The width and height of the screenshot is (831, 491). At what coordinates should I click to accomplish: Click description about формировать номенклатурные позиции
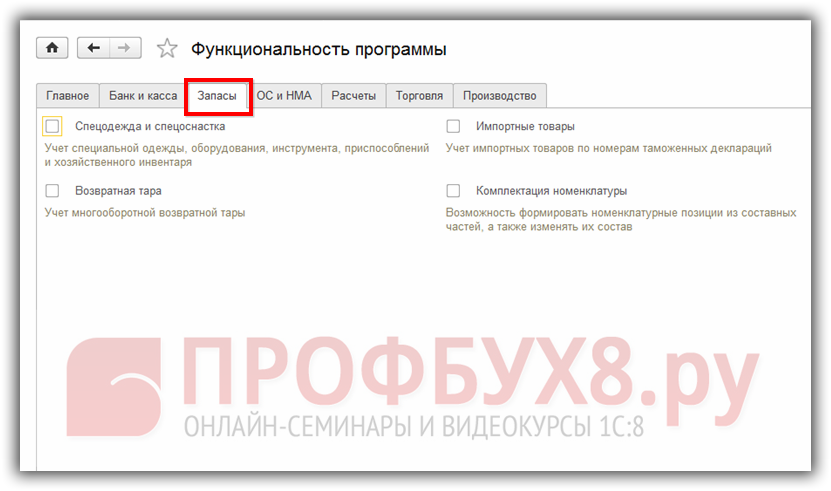click(x=621, y=220)
